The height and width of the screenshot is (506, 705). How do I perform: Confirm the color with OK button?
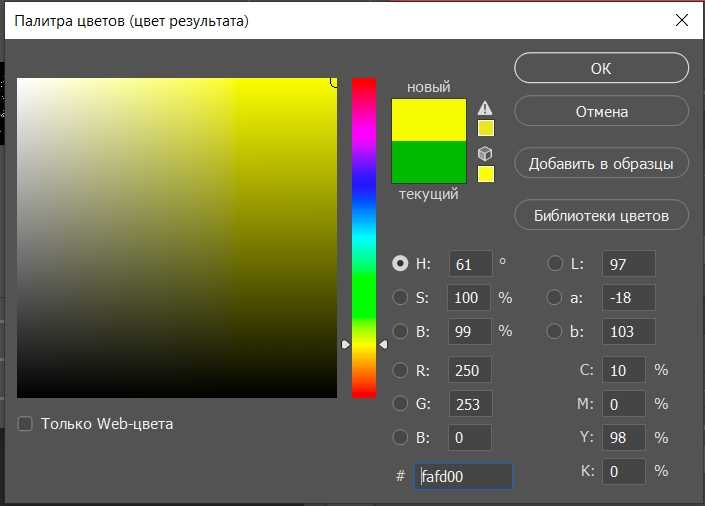(x=601, y=68)
